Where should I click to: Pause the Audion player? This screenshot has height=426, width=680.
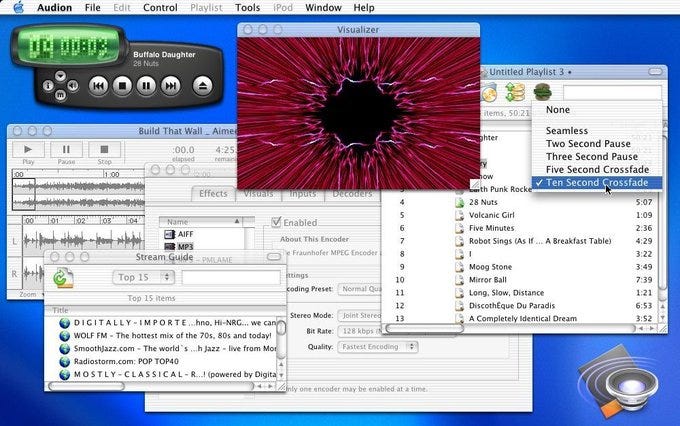pos(146,86)
